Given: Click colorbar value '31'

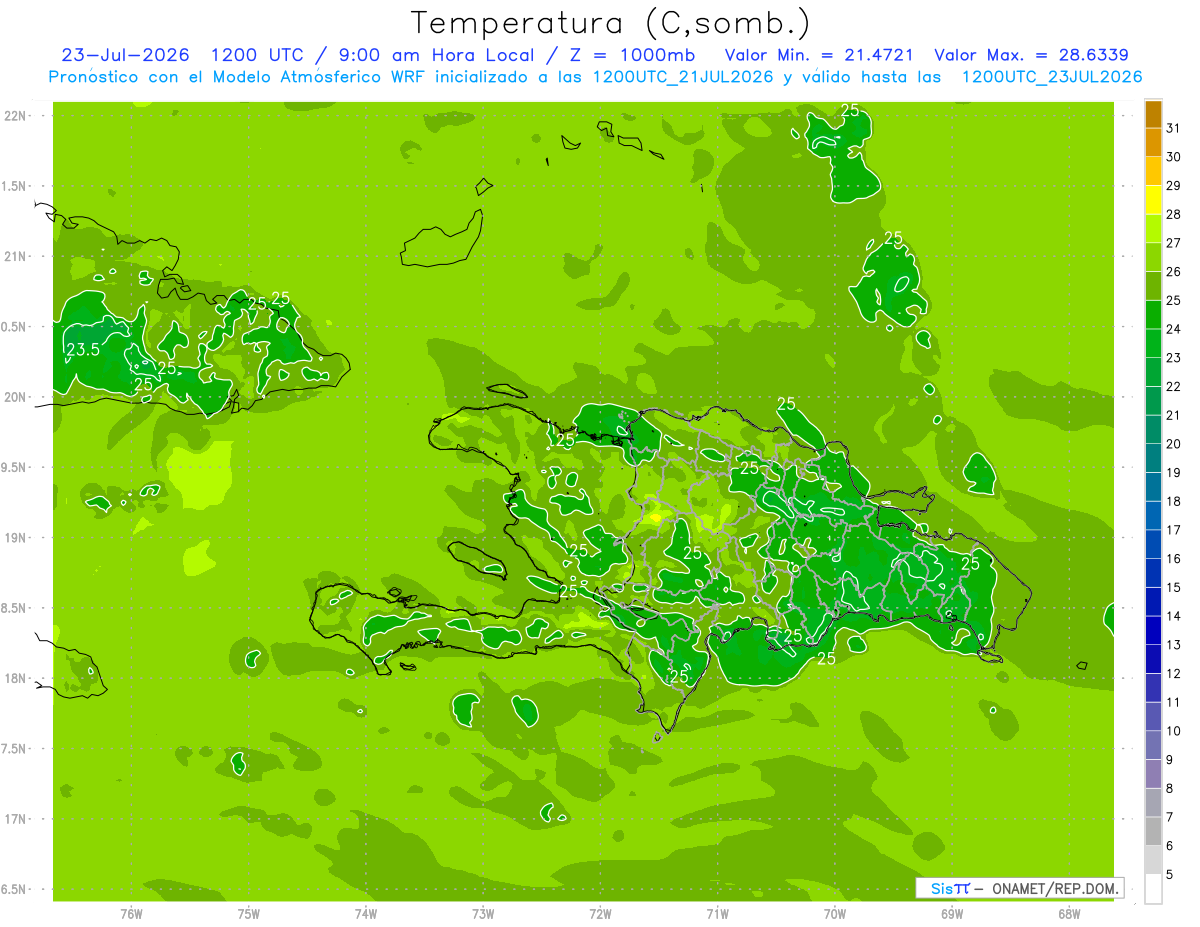Looking at the screenshot, I should tap(1173, 128).
